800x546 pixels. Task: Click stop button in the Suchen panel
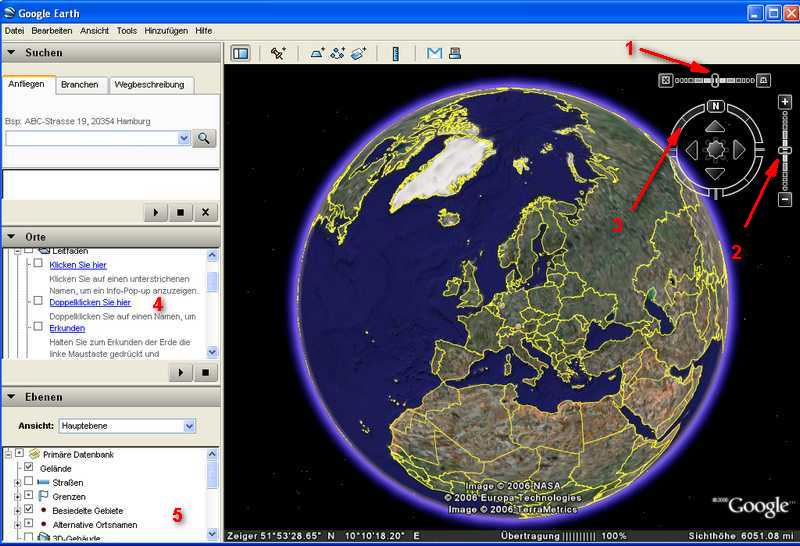[x=181, y=212]
